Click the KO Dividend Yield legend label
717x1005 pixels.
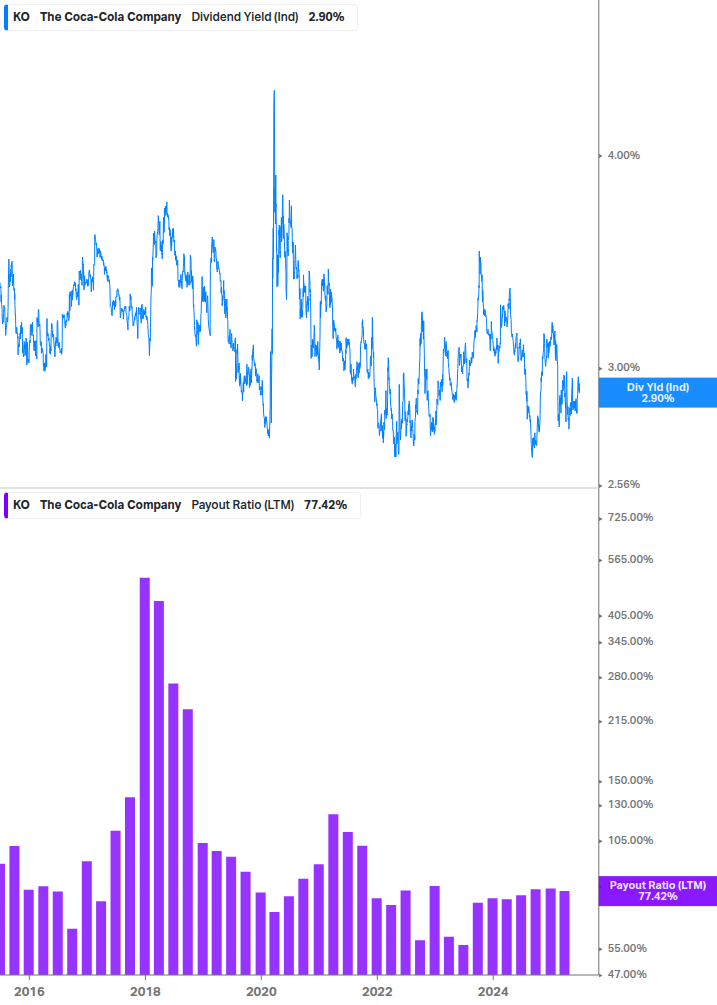tap(179, 17)
